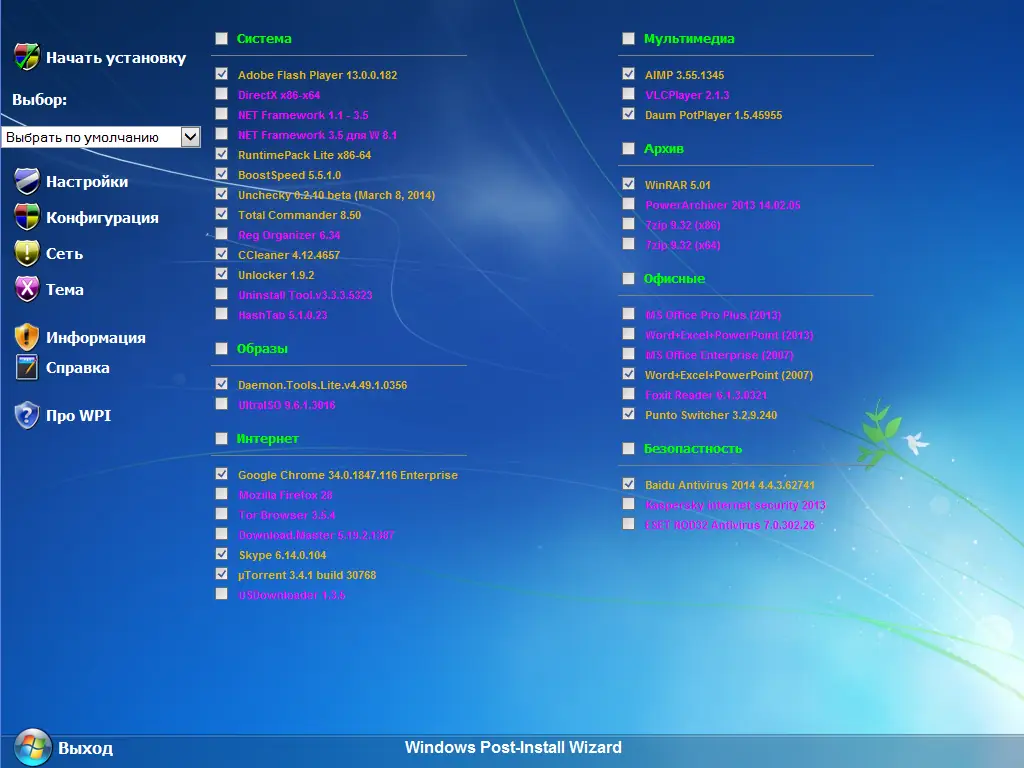The image size is (1024, 768).
Task: Uncheck Unlocker 1.9.2 checkbox
Action: click(x=221, y=274)
